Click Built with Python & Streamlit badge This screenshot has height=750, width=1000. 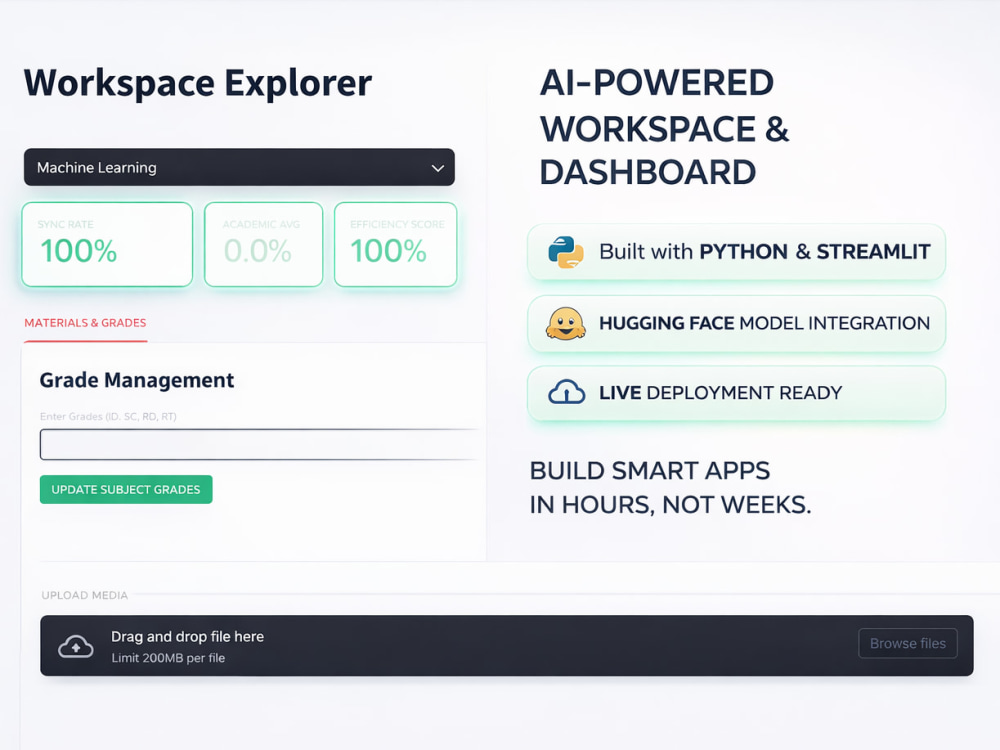[x=737, y=252]
